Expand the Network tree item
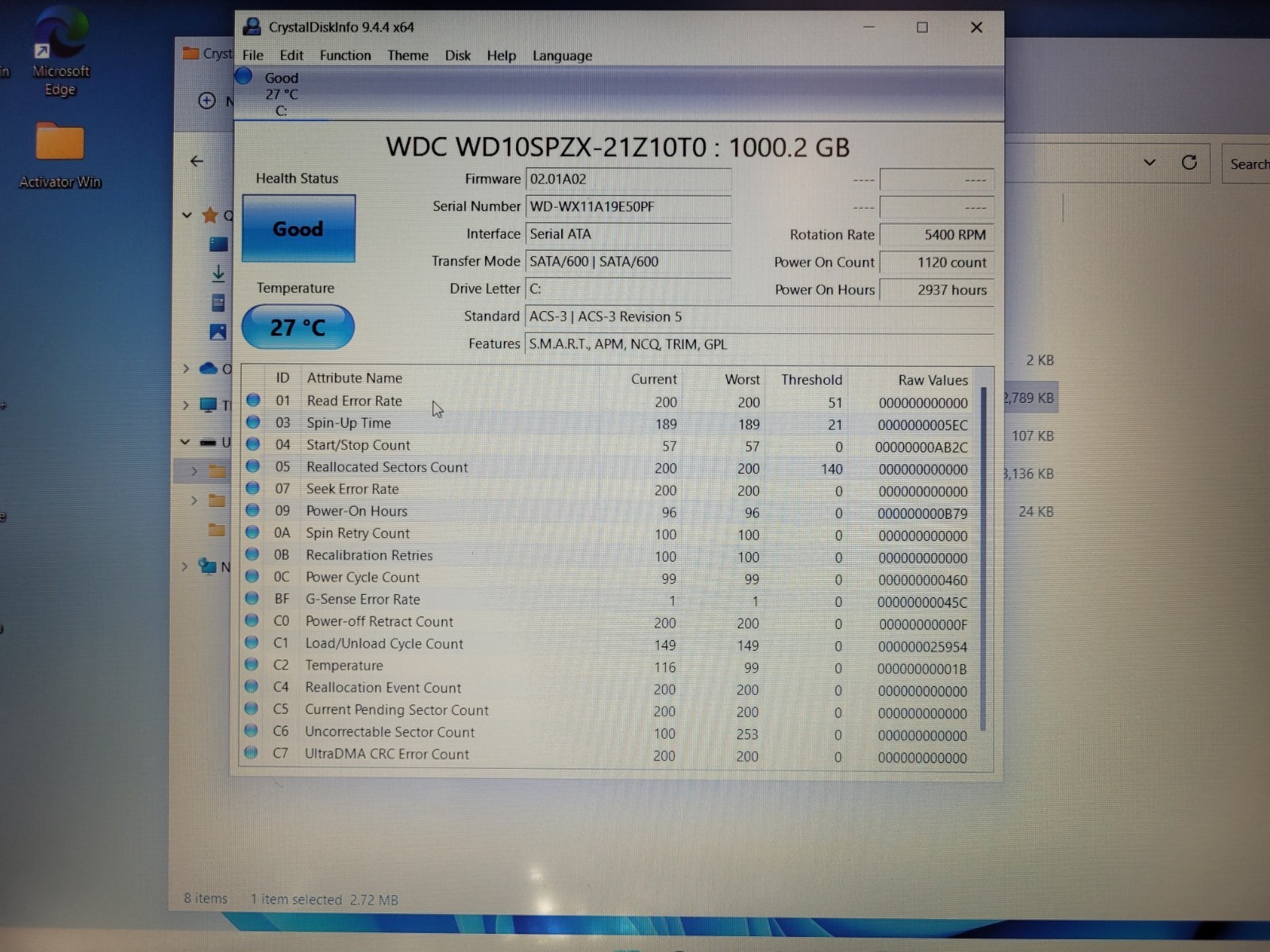The image size is (1270, 952). 185,566
